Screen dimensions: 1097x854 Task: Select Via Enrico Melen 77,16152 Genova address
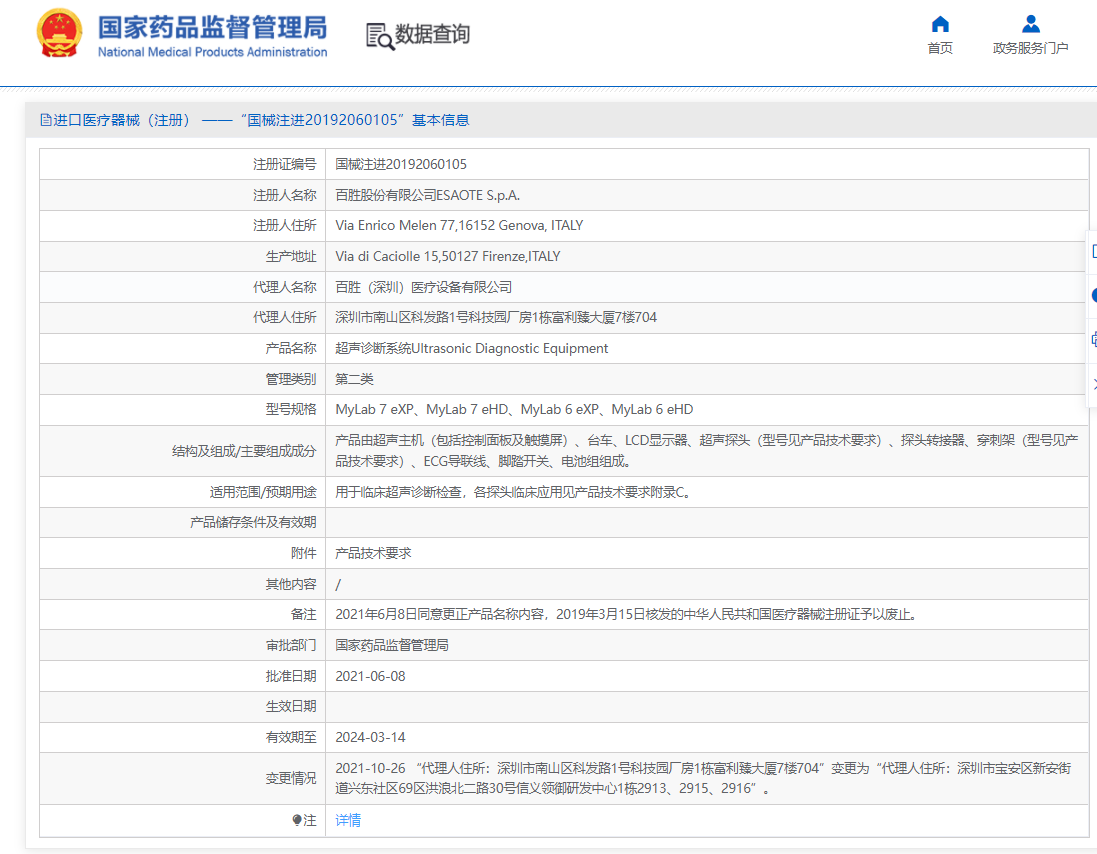click(x=459, y=225)
